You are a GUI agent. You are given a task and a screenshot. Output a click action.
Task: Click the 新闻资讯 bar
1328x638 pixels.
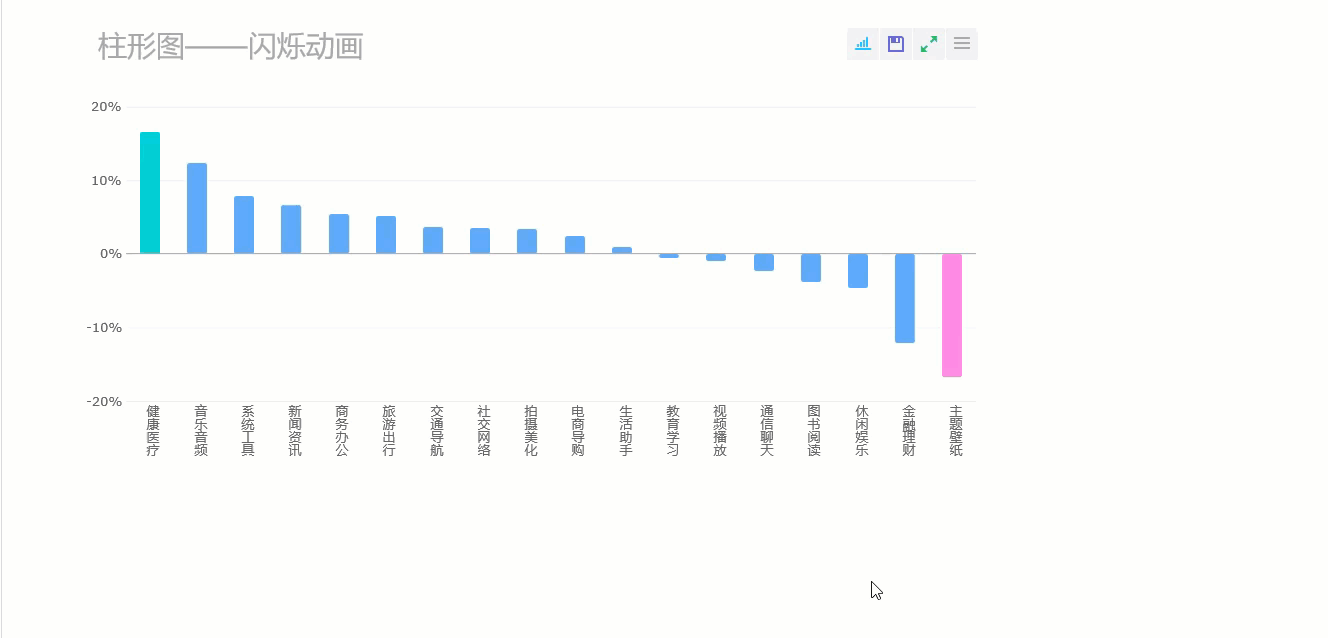(x=291, y=229)
